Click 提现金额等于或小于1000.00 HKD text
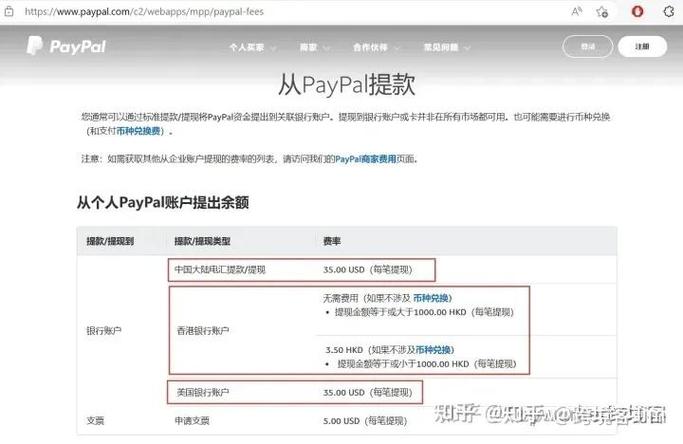The width and height of the screenshot is (683, 444). [x=426, y=364]
